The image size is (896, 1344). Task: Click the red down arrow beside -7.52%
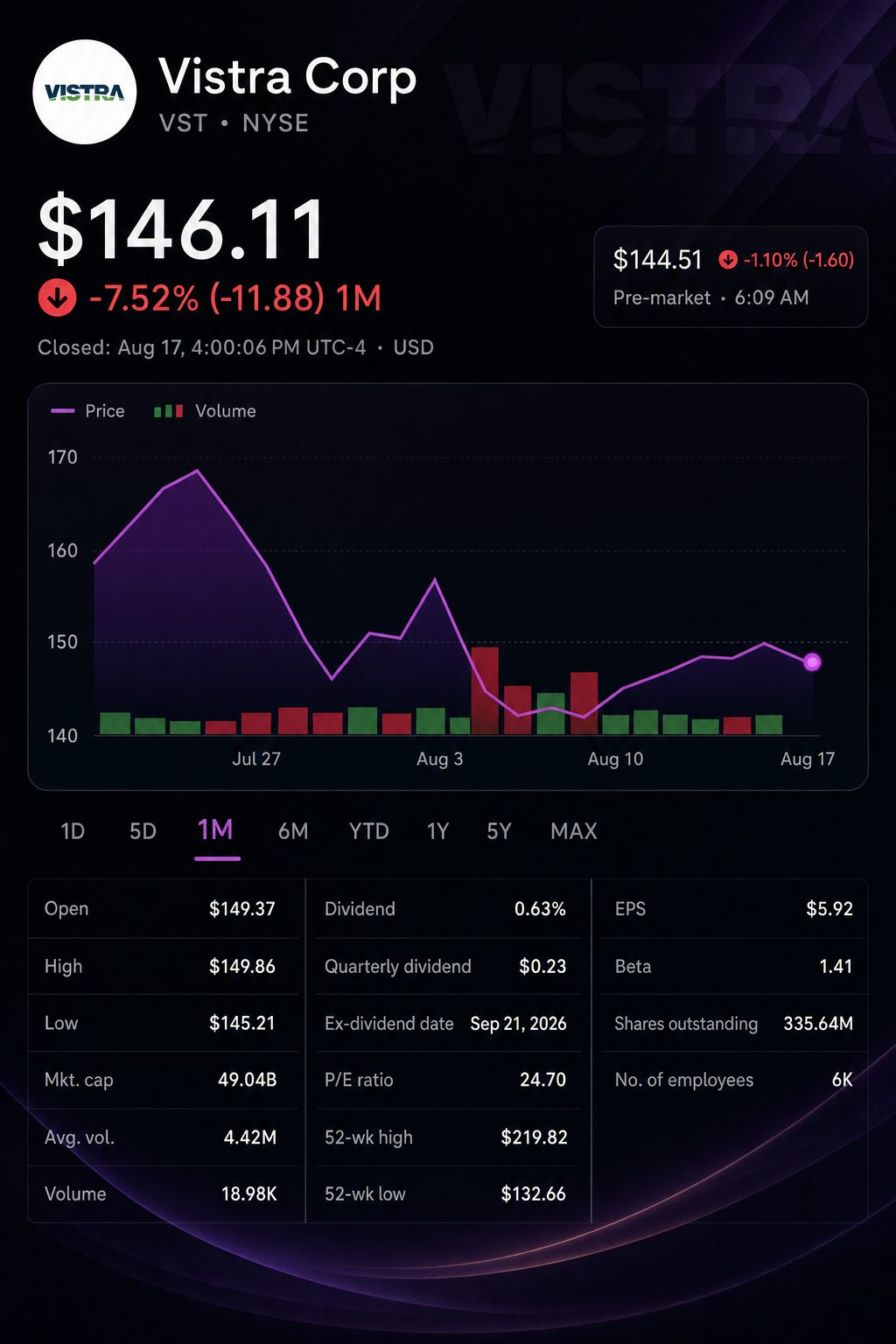click(x=58, y=298)
